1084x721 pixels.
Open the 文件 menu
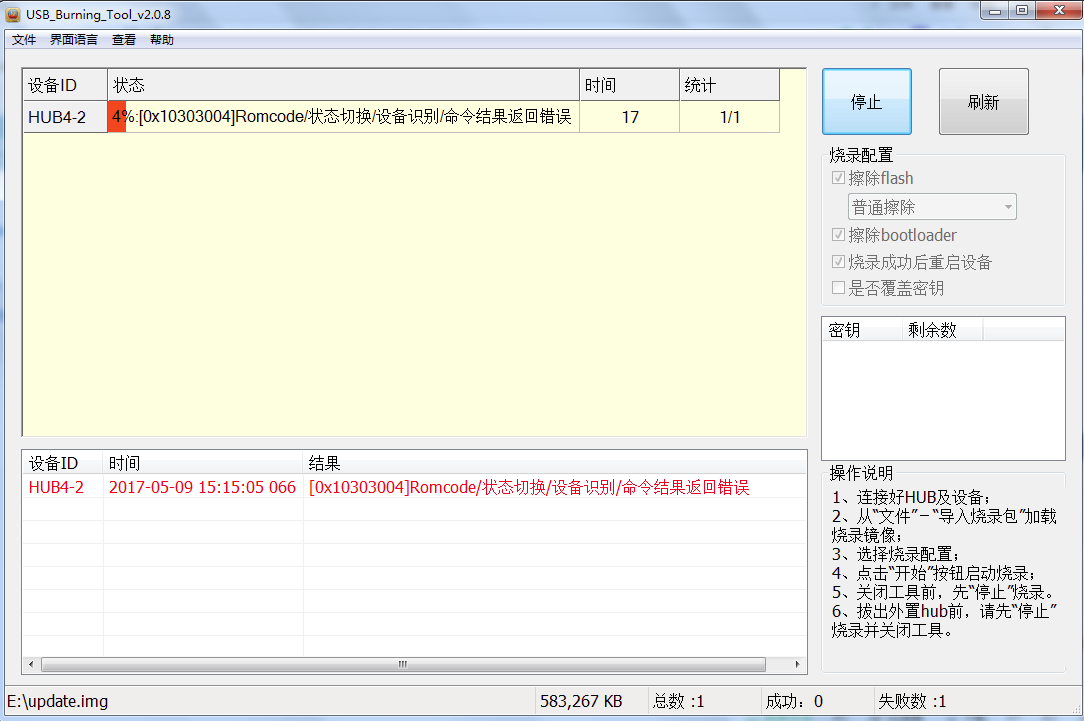pos(24,40)
